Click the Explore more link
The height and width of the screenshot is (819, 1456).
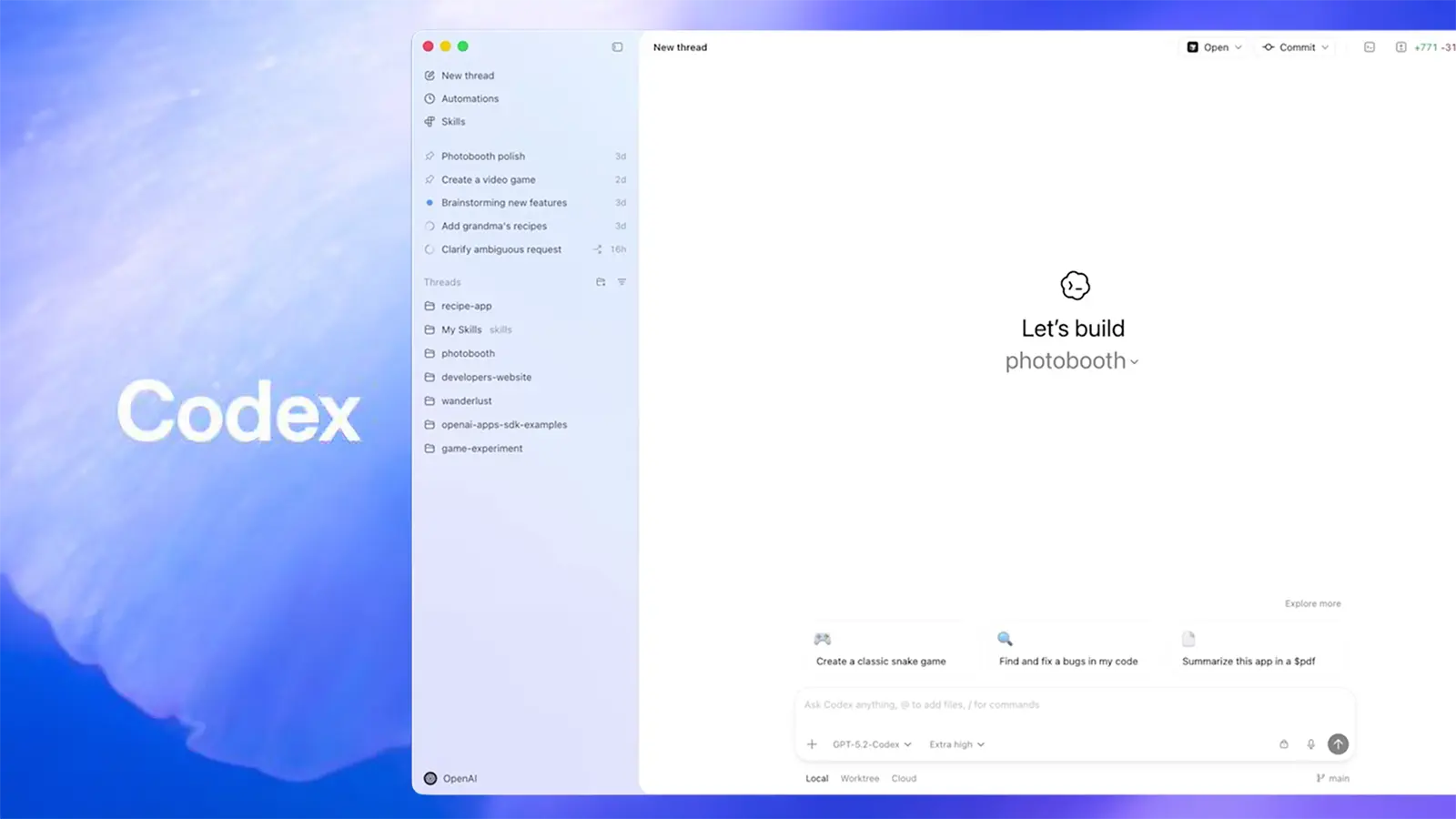click(1312, 603)
